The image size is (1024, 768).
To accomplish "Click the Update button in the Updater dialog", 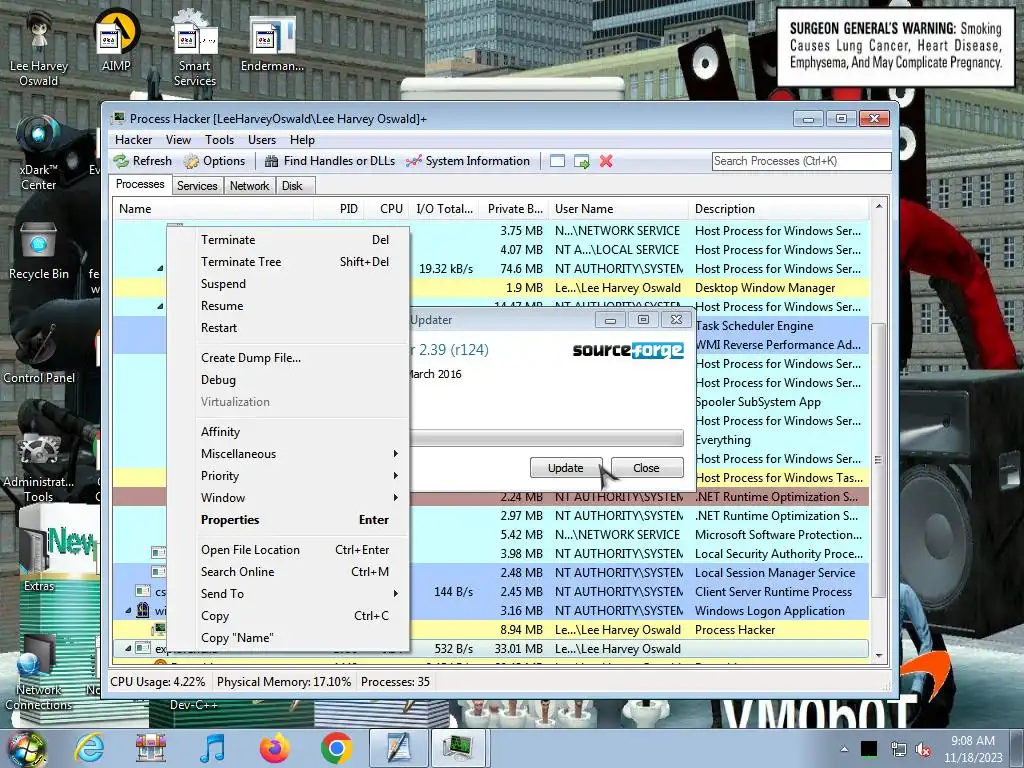I will [x=566, y=468].
